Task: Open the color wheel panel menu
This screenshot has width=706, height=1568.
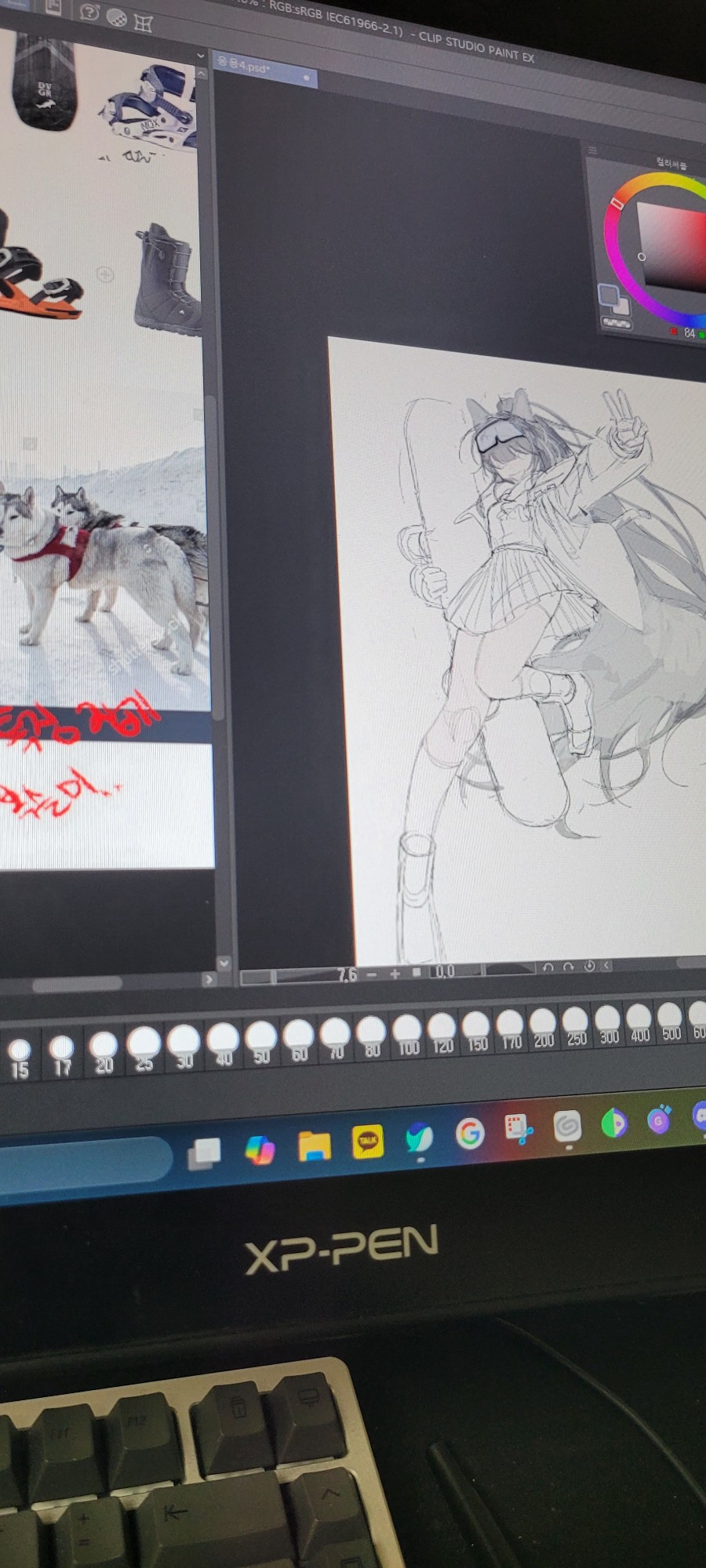Action: pos(593,150)
